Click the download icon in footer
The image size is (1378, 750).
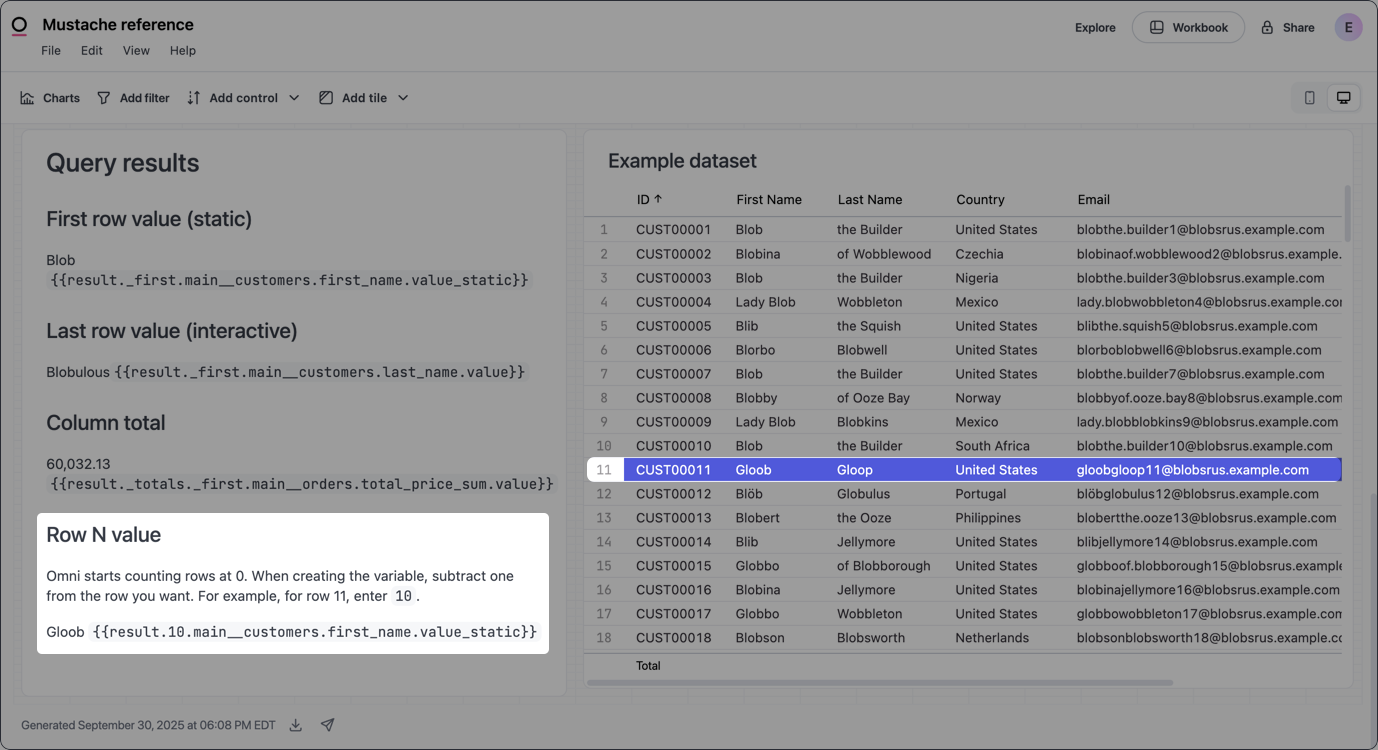point(296,725)
